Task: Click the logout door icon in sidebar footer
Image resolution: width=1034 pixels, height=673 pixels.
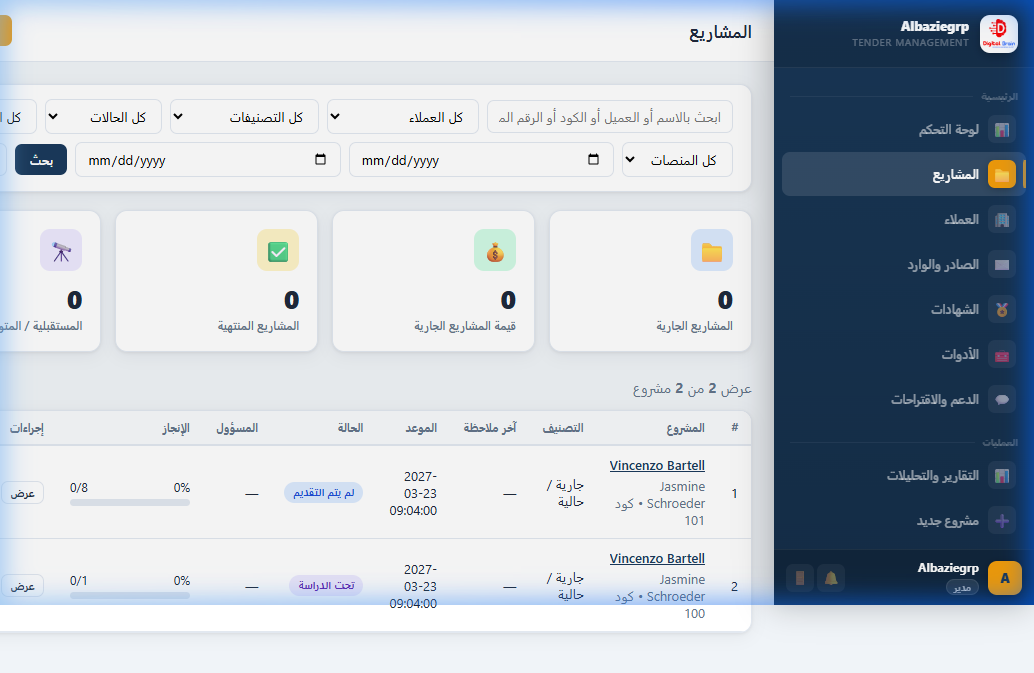Action: pos(800,578)
